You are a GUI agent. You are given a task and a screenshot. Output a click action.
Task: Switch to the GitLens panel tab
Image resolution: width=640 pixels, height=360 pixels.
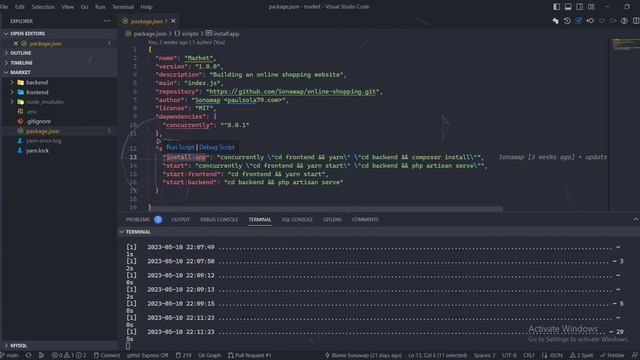tap(332, 220)
